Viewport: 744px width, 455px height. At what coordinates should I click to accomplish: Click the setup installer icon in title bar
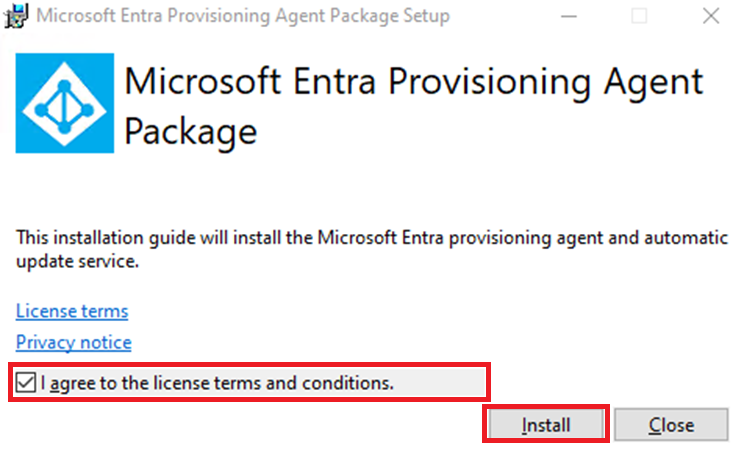(17, 16)
